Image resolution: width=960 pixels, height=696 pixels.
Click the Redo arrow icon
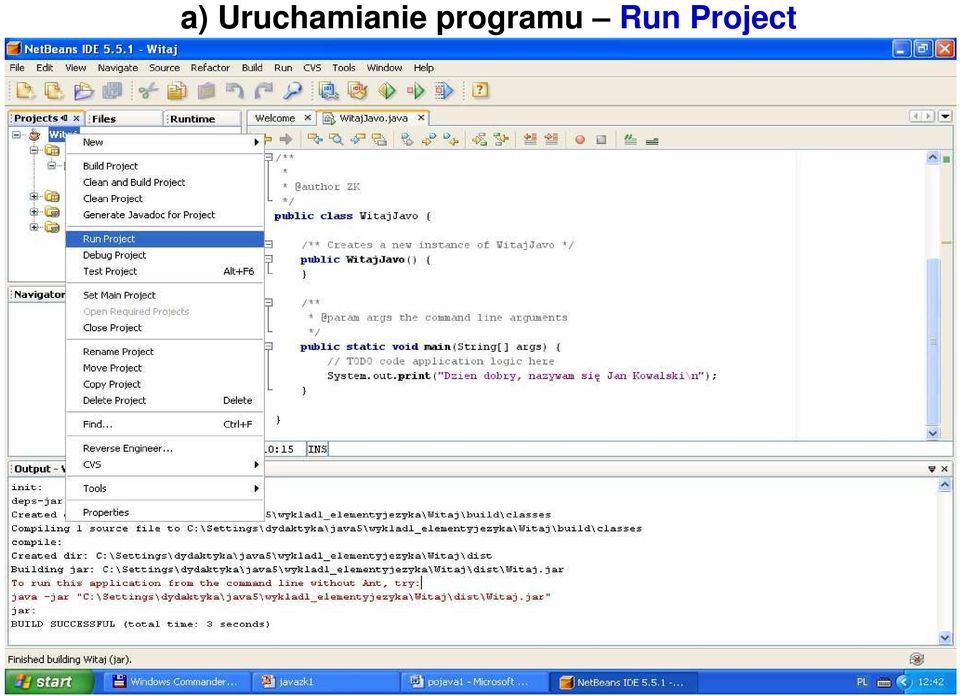click(x=264, y=91)
